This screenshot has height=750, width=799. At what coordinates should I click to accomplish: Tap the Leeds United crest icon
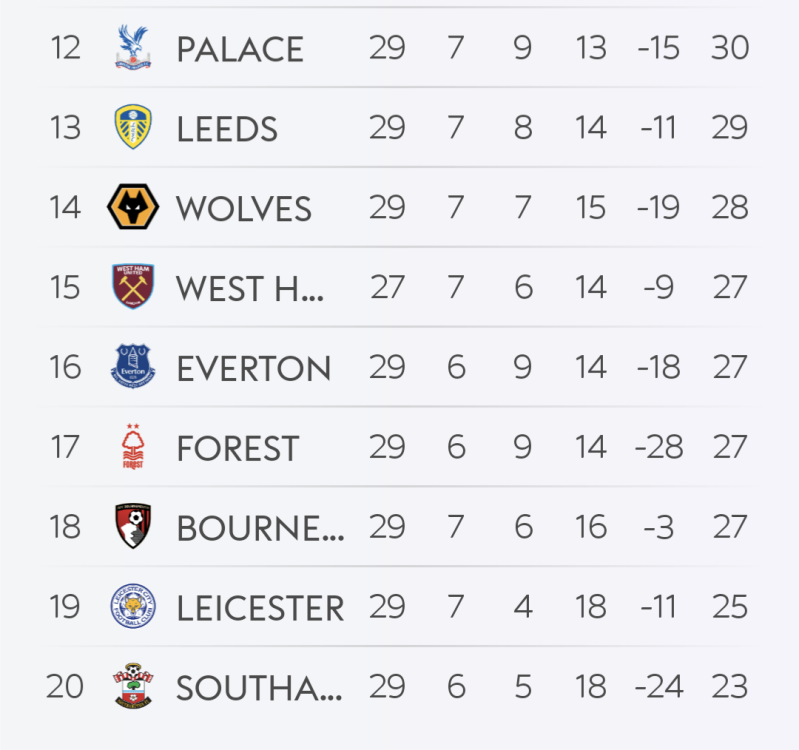(132, 128)
